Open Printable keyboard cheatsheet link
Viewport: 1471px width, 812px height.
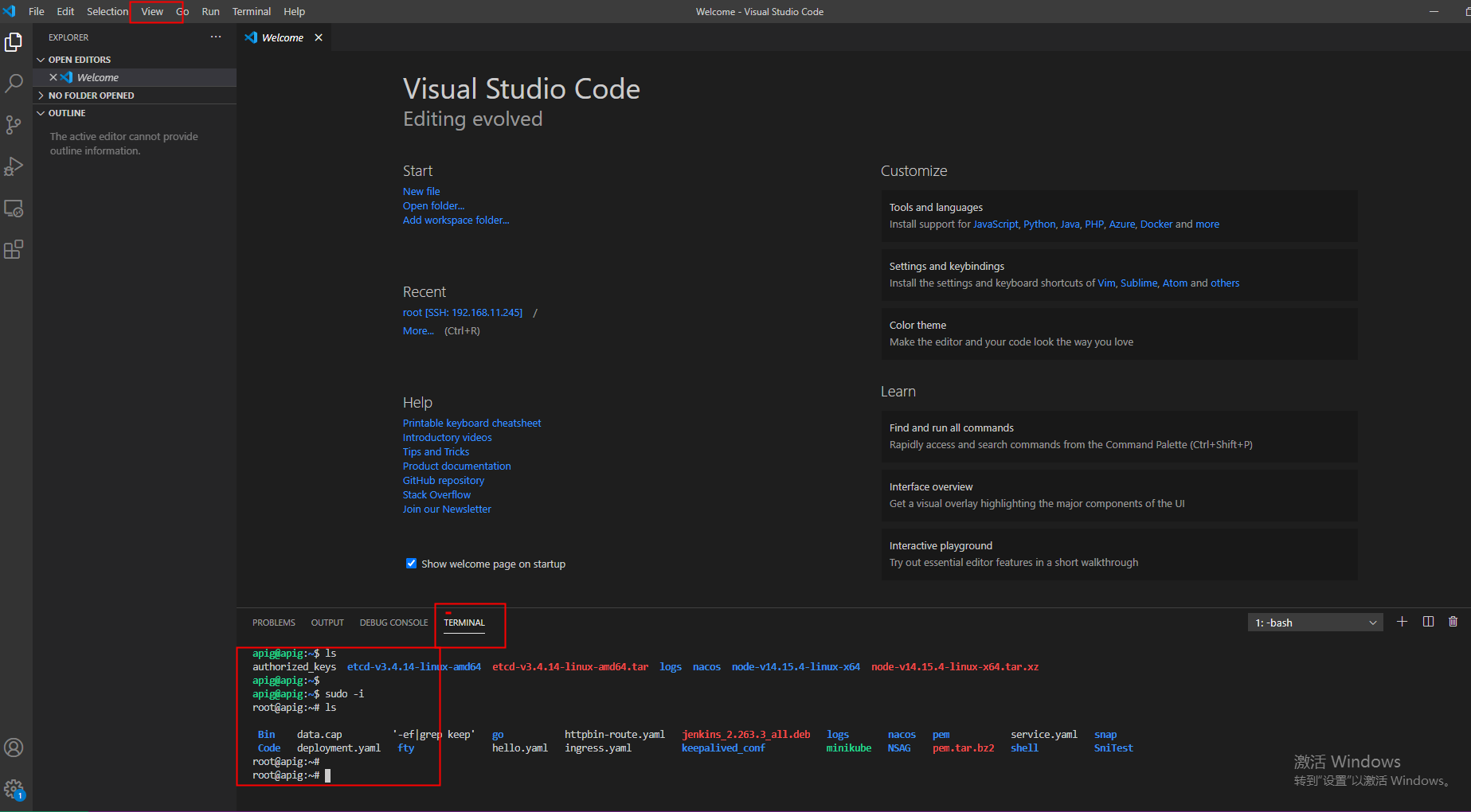(471, 423)
